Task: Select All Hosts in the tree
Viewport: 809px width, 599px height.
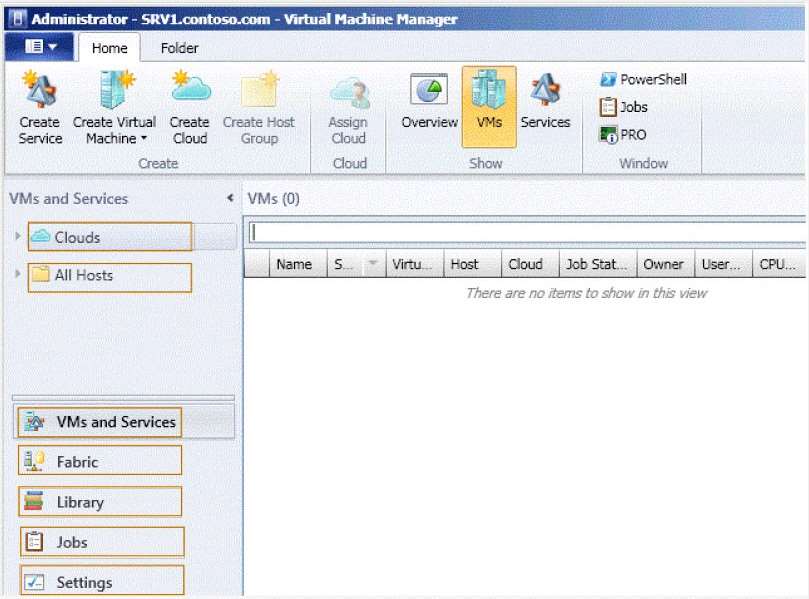Action: (110, 278)
